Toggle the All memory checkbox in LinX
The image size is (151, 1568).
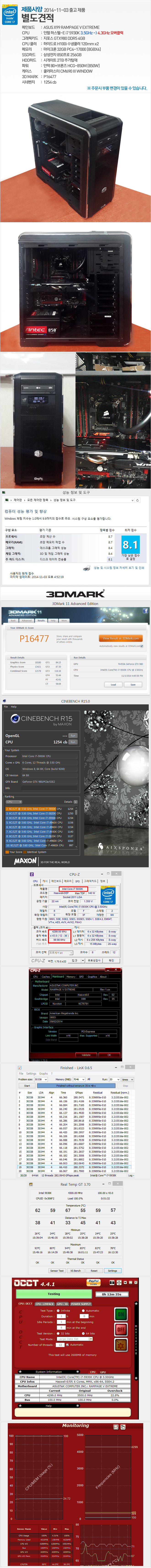88,1079
